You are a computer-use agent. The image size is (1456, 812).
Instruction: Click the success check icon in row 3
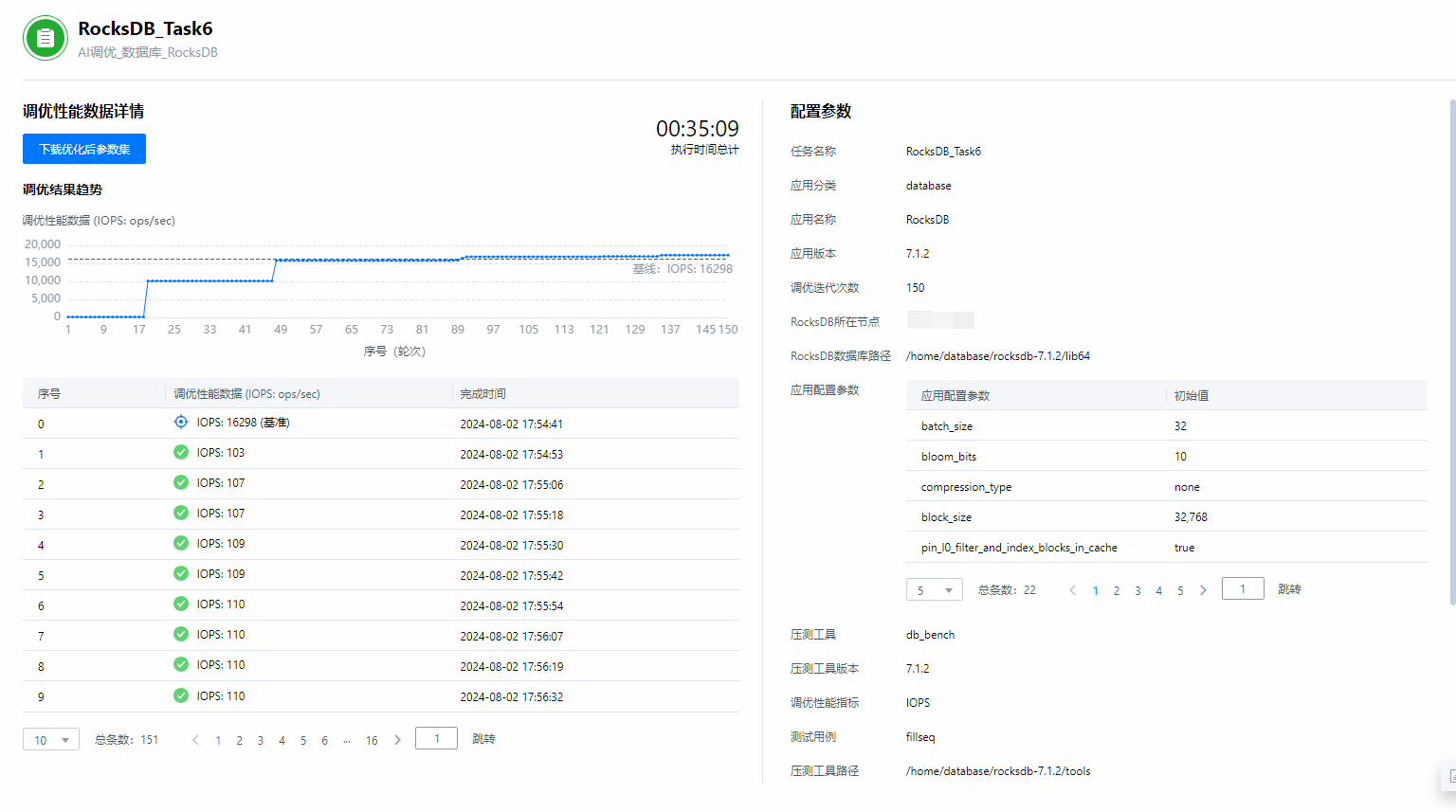pyautogui.click(x=181, y=514)
